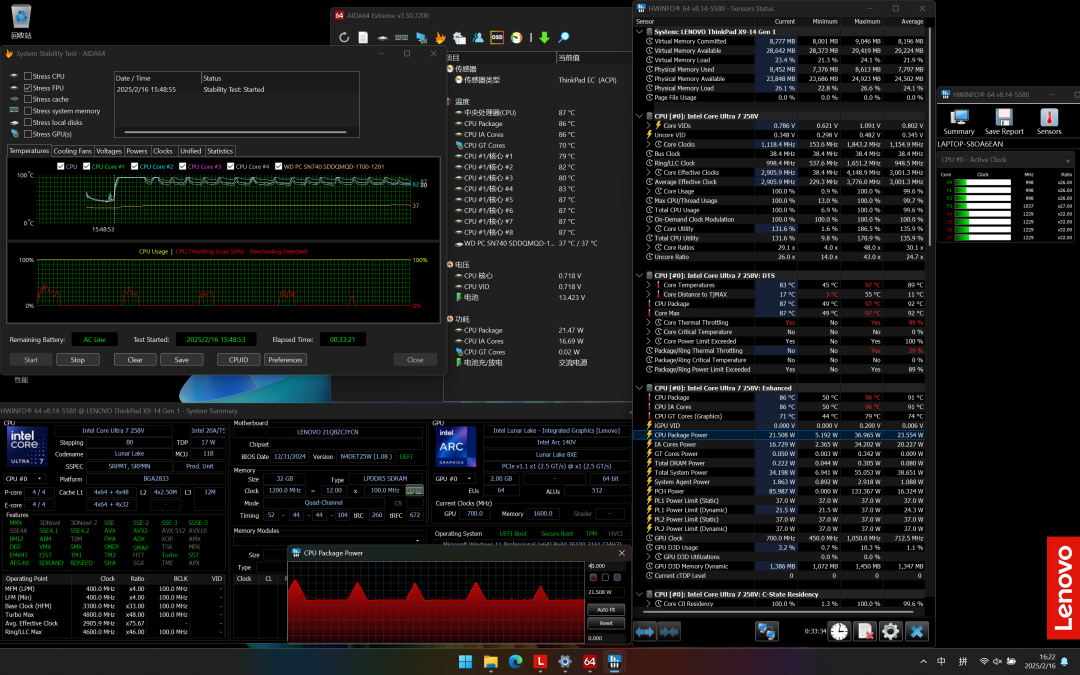Enable the Stress local disks checkbox

pos(28,123)
